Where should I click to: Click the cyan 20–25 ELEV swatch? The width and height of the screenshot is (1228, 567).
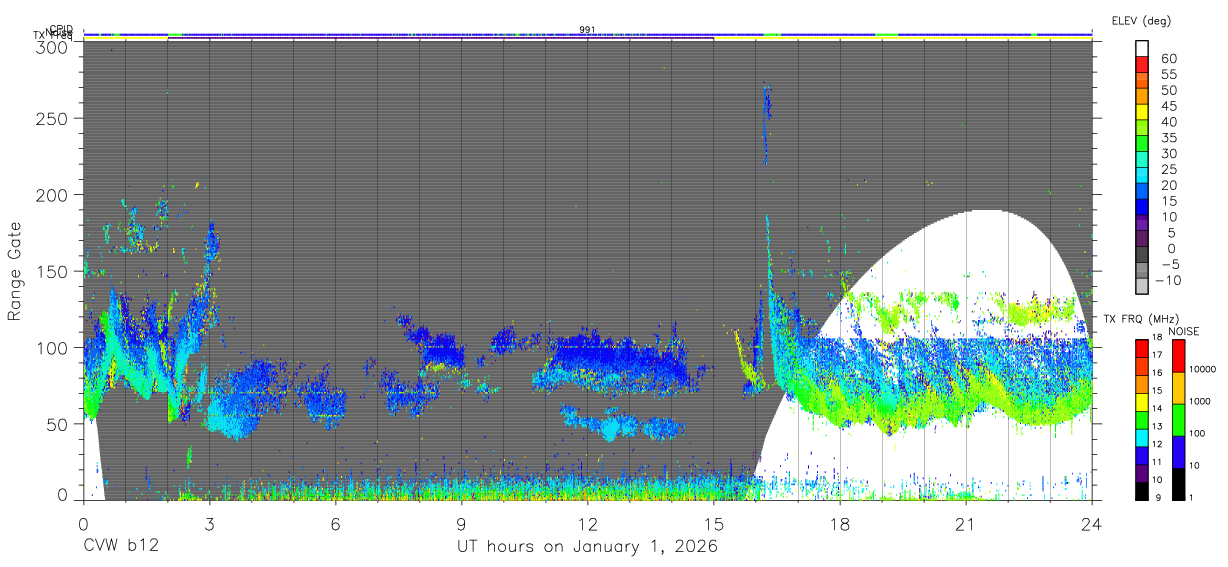(1142, 176)
